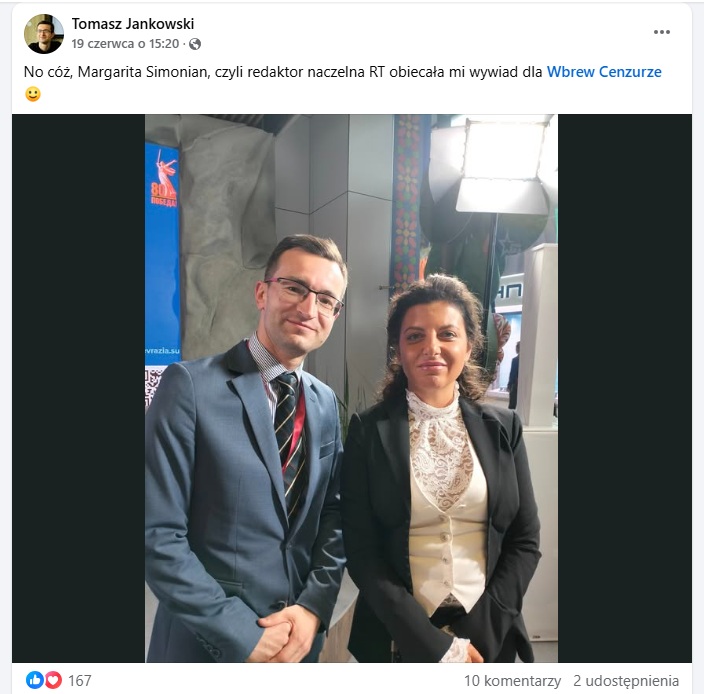704x694 pixels.
Task: Click the QR code in the photo
Action: click(153, 386)
